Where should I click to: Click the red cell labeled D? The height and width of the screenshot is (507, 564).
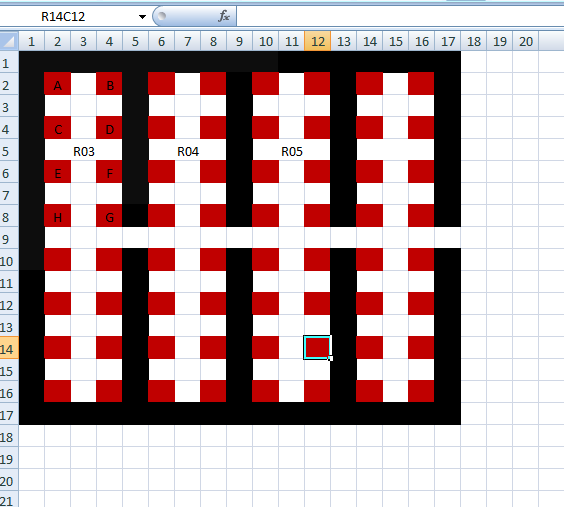point(109,128)
